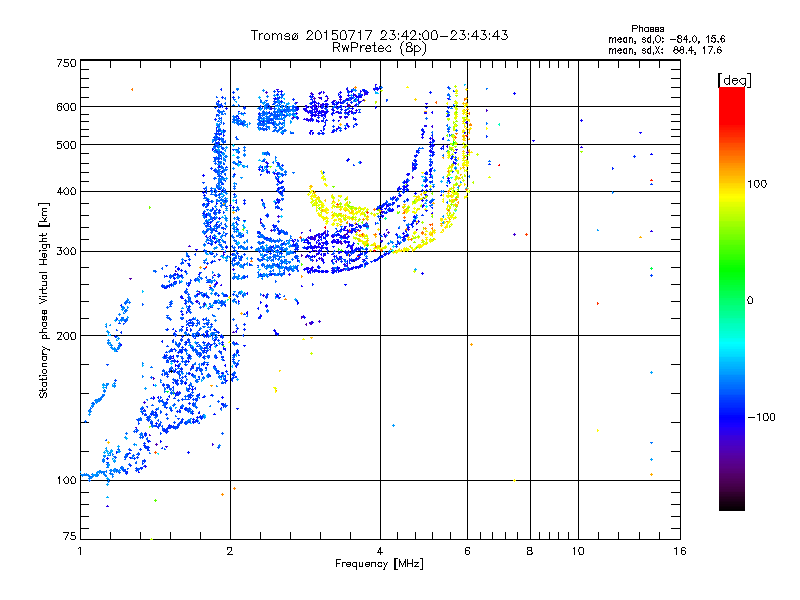Viewport: 800px width, 600px height.
Task: Click the "Stationary phase Virtual Height [km]" axis label
Action: (44, 301)
